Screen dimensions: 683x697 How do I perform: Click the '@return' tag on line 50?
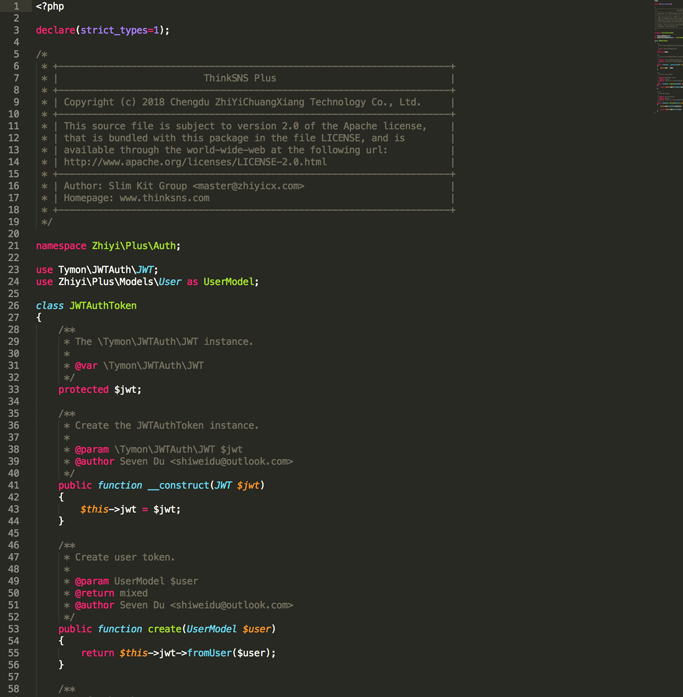[x=94, y=593]
